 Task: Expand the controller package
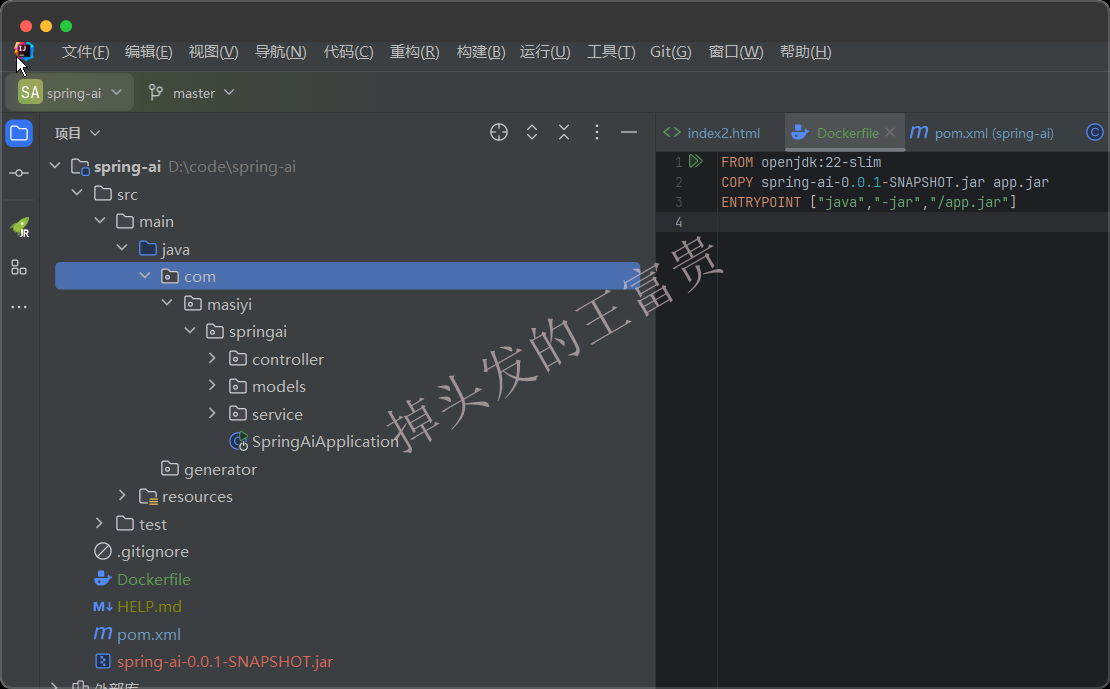point(212,358)
